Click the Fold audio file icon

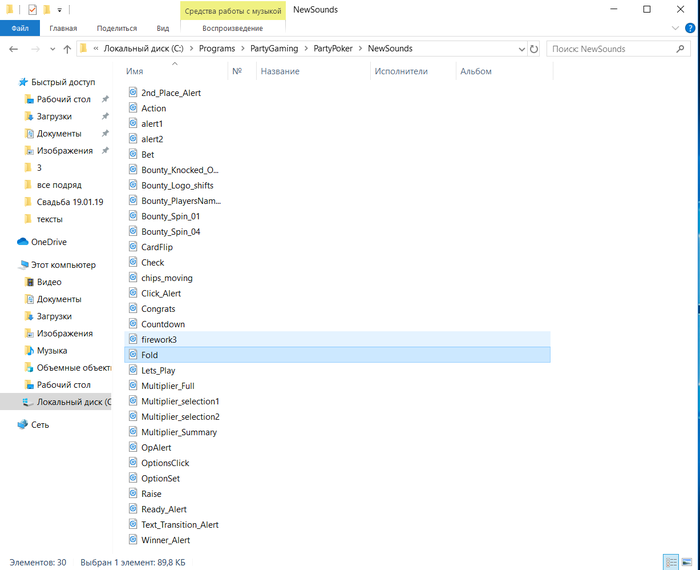133,354
